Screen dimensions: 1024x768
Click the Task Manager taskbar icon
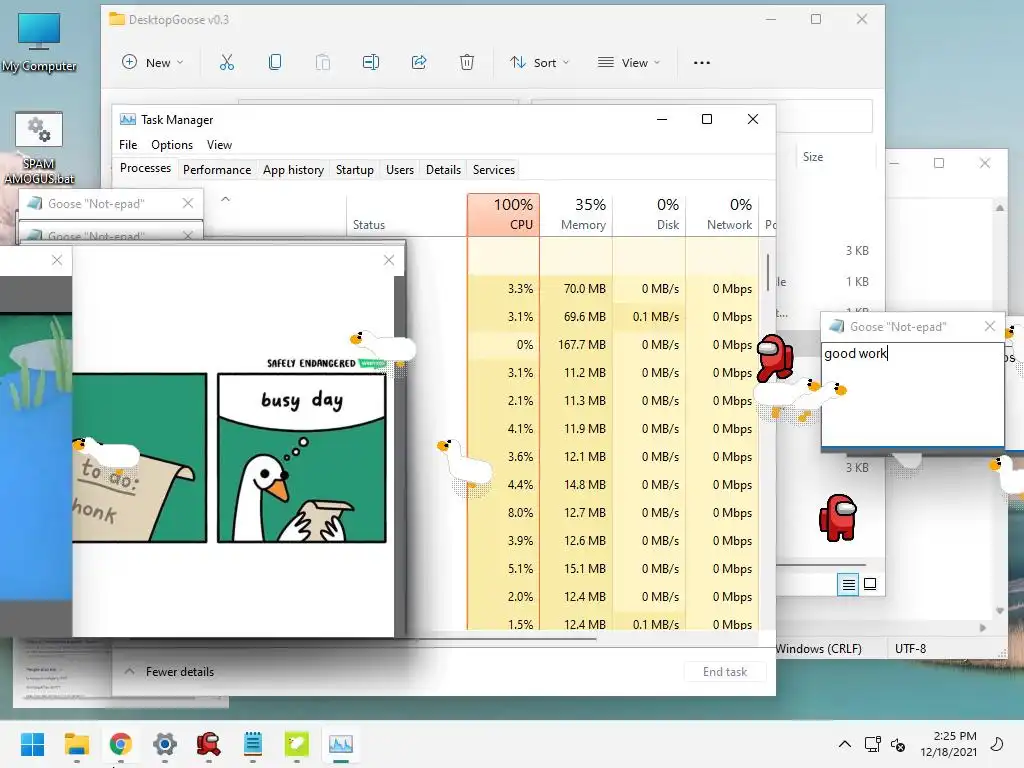click(341, 744)
